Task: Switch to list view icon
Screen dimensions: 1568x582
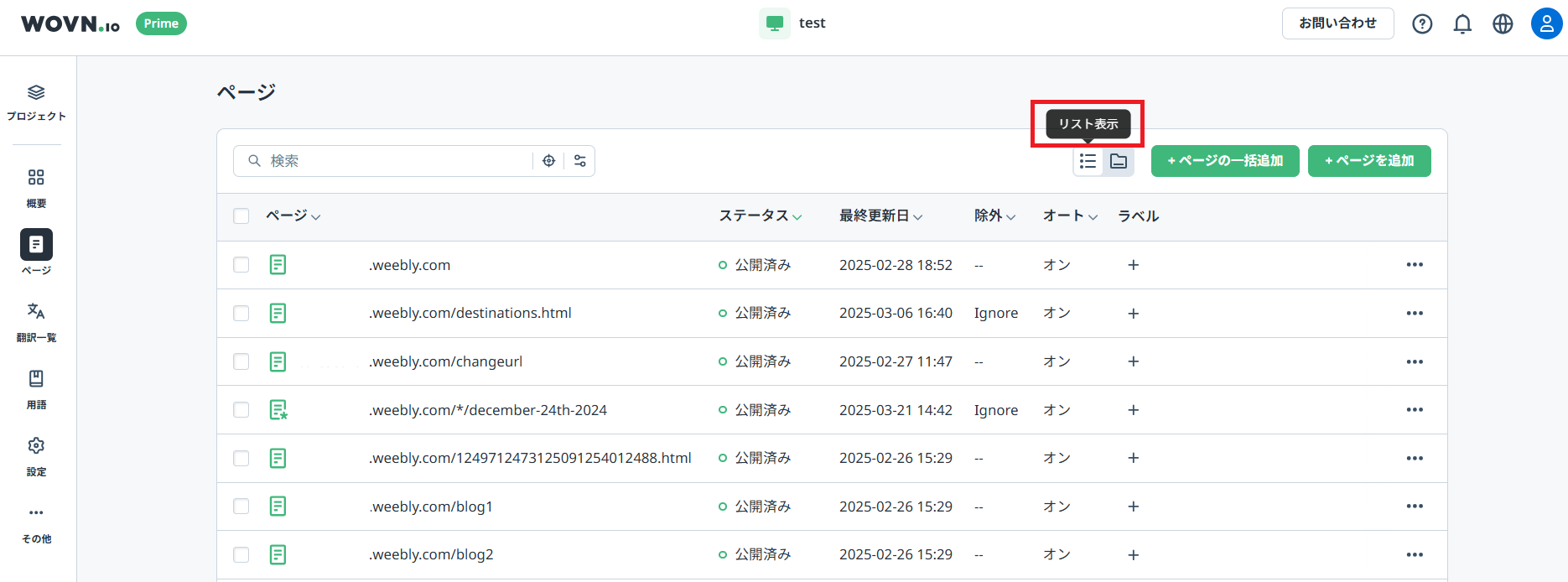Action: pos(1088,161)
